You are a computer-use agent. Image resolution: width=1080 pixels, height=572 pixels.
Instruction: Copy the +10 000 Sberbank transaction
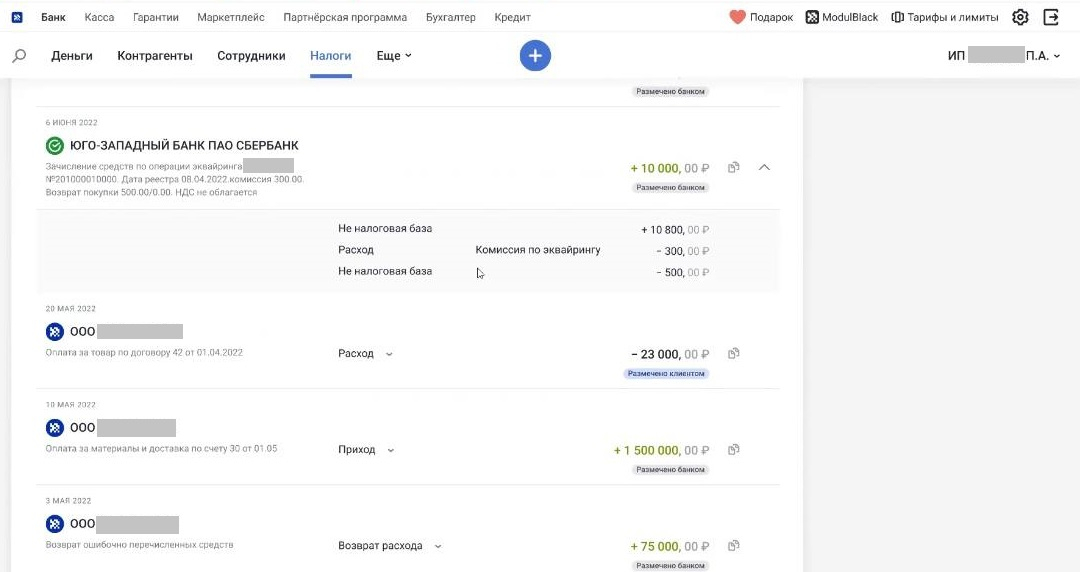tap(734, 167)
